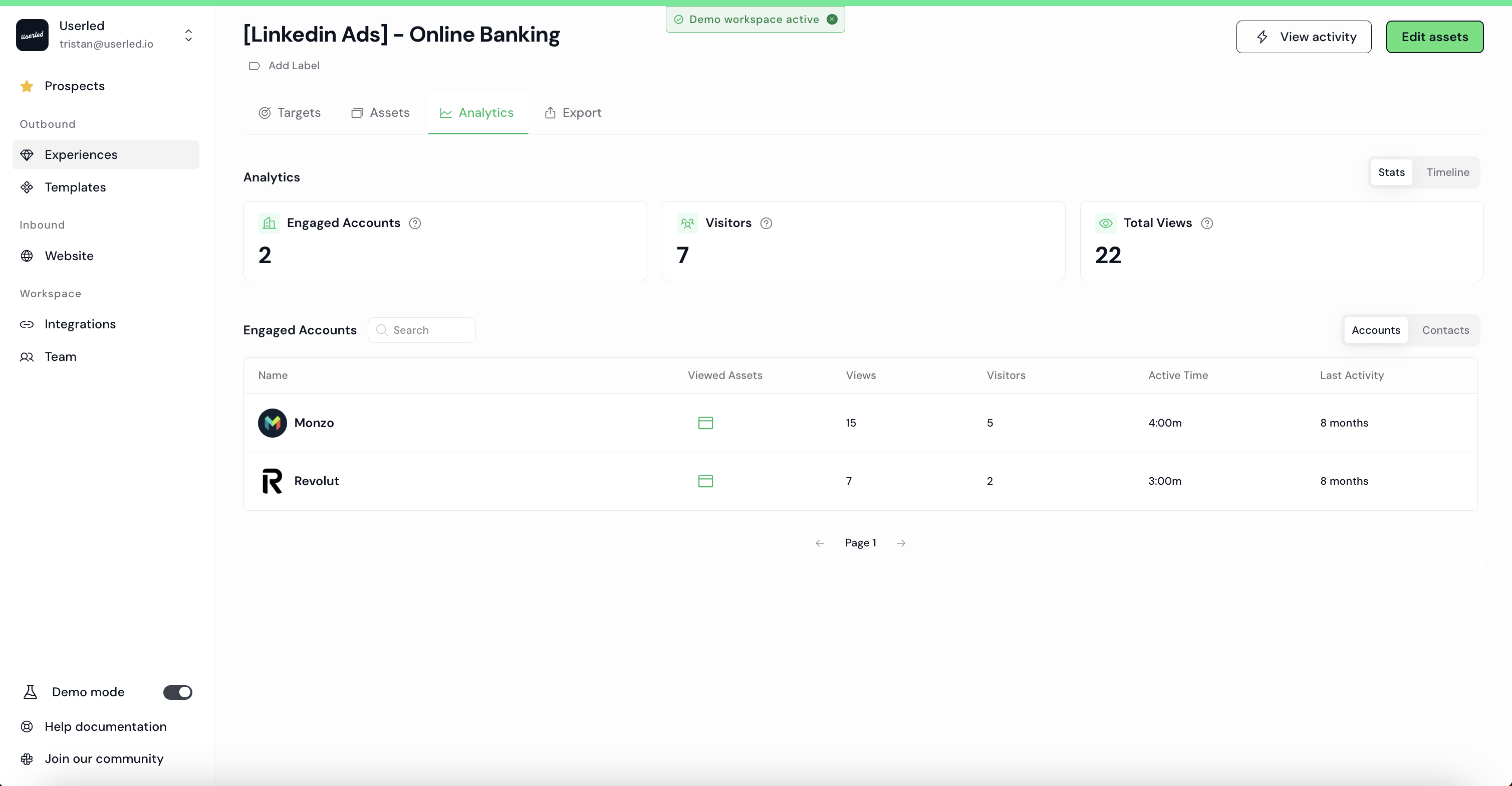Click the green Edit assets button
This screenshot has height=786, width=1512.
(1434, 37)
